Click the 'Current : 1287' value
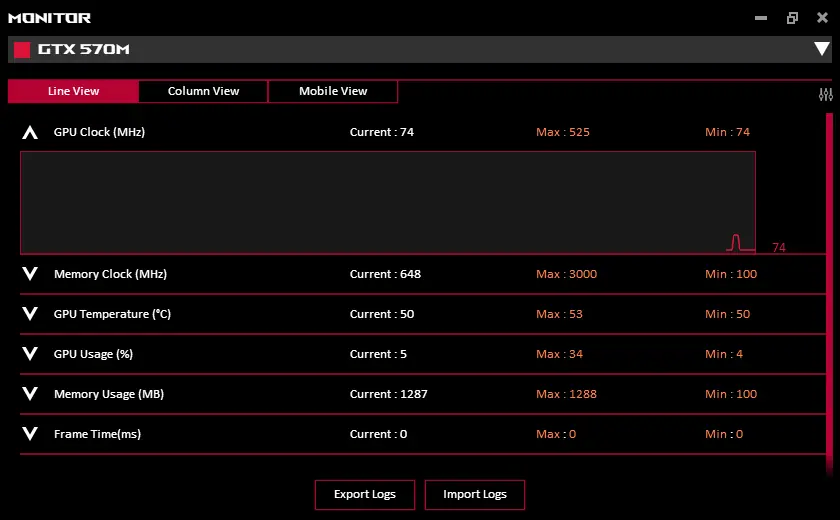Image resolution: width=840 pixels, height=520 pixels. click(388, 394)
